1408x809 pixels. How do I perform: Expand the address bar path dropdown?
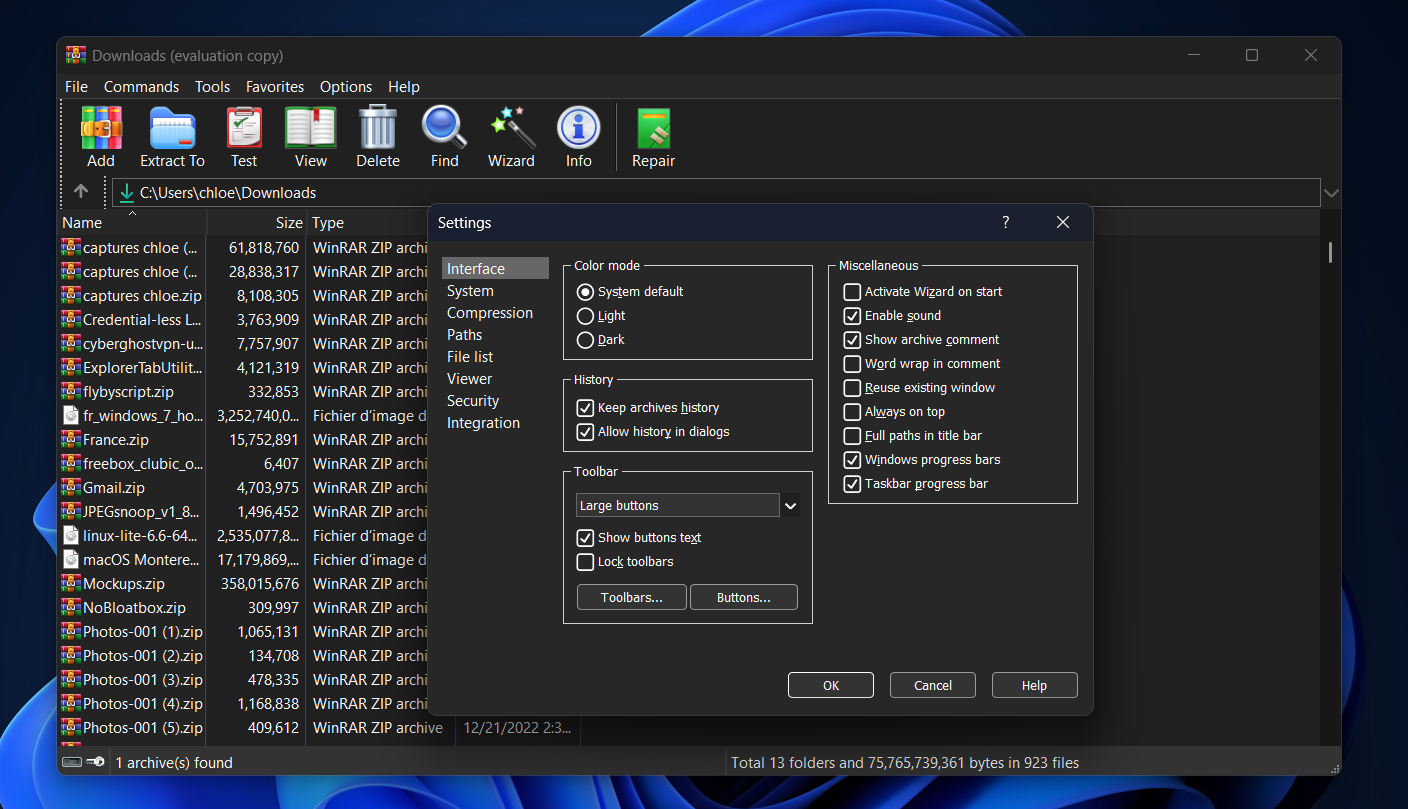click(x=1330, y=192)
